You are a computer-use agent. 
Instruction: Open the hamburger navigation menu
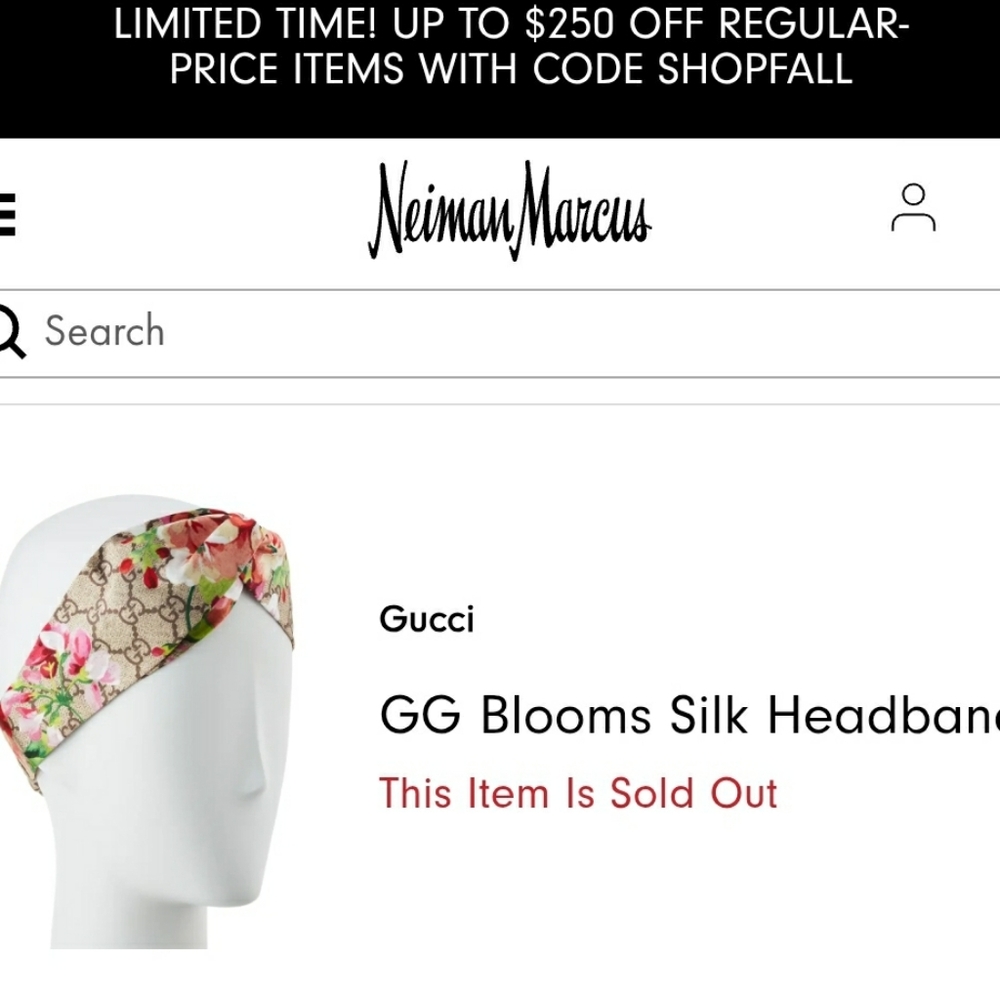coord(8,213)
